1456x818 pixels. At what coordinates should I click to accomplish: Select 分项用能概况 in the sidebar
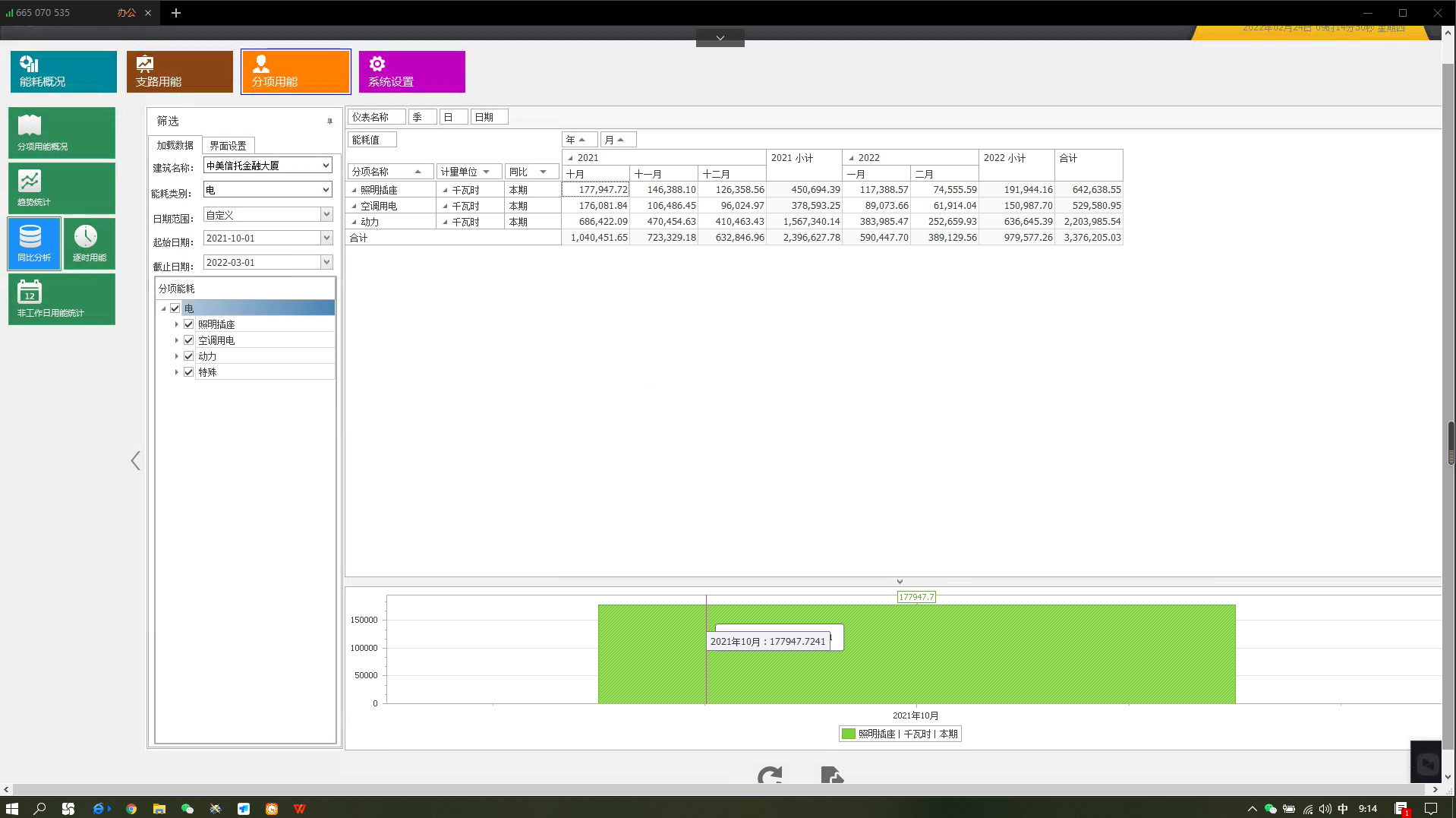(x=61, y=133)
